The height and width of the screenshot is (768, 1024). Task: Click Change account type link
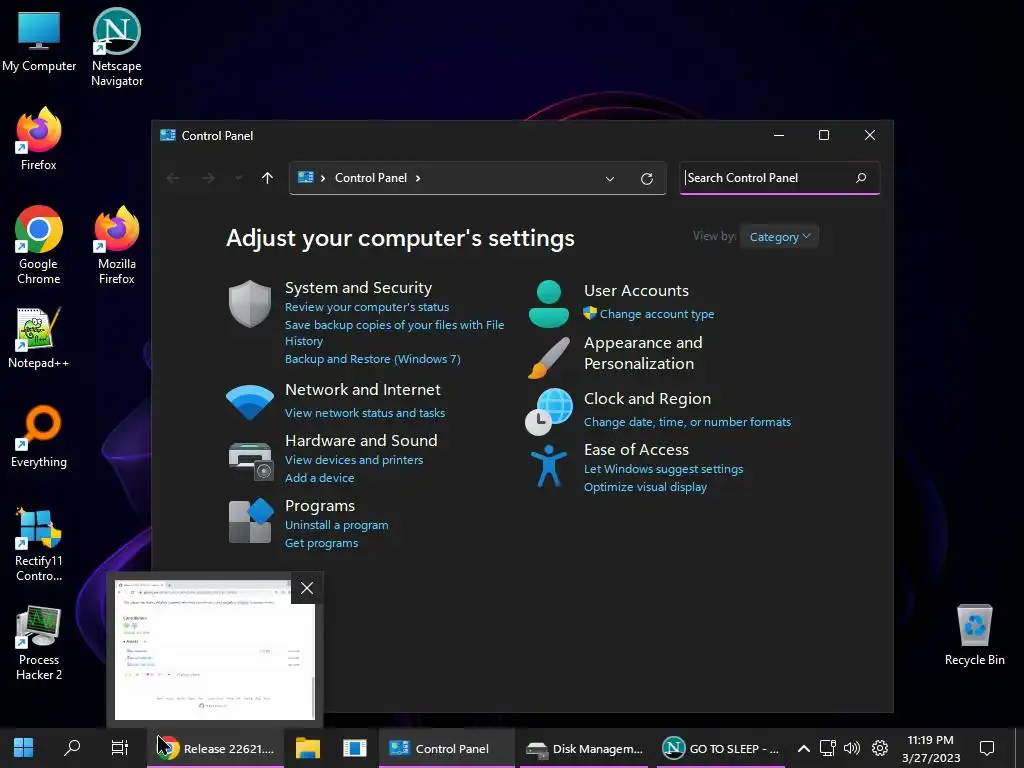tap(656, 314)
